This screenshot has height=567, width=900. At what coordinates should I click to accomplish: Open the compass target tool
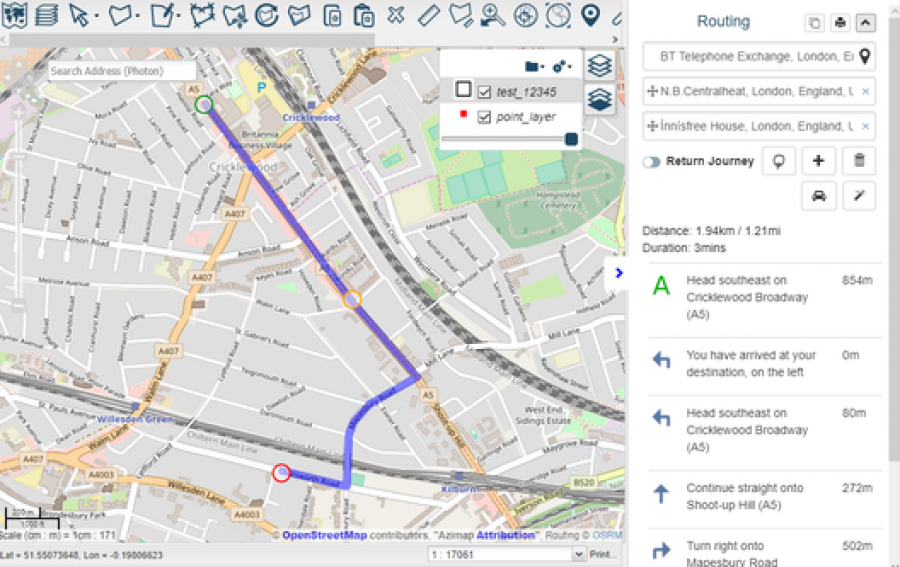point(525,15)
